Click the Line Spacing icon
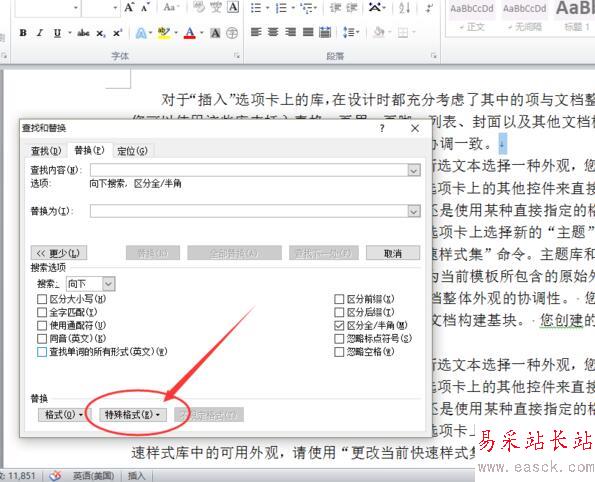The width and height of the screenshot is (595, 482). click(x=348, y=32)
